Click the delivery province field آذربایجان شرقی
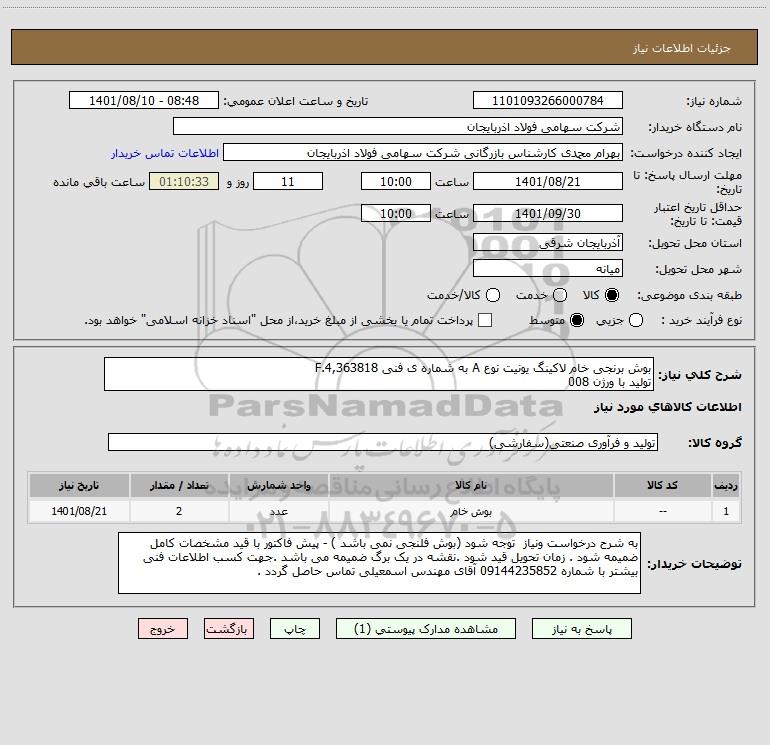The width and height of the screenshot is (770, 745). (x=548, y=242)
